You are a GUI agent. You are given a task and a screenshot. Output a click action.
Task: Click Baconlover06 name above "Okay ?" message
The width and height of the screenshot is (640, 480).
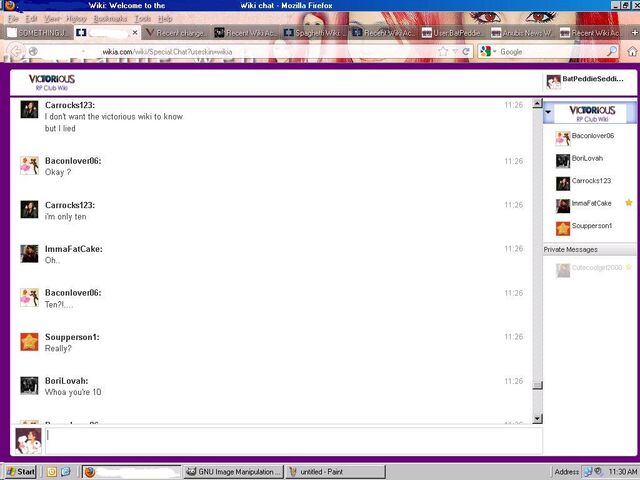tap(73, 161)
